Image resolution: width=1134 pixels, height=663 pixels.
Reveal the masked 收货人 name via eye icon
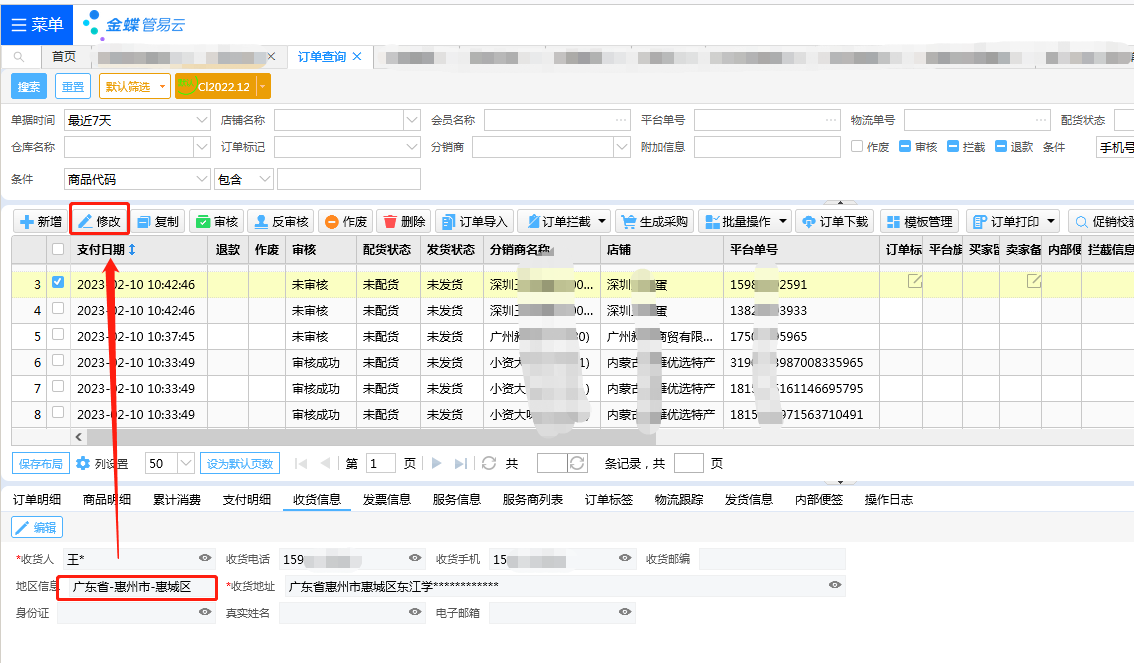[x=205, y=558]
